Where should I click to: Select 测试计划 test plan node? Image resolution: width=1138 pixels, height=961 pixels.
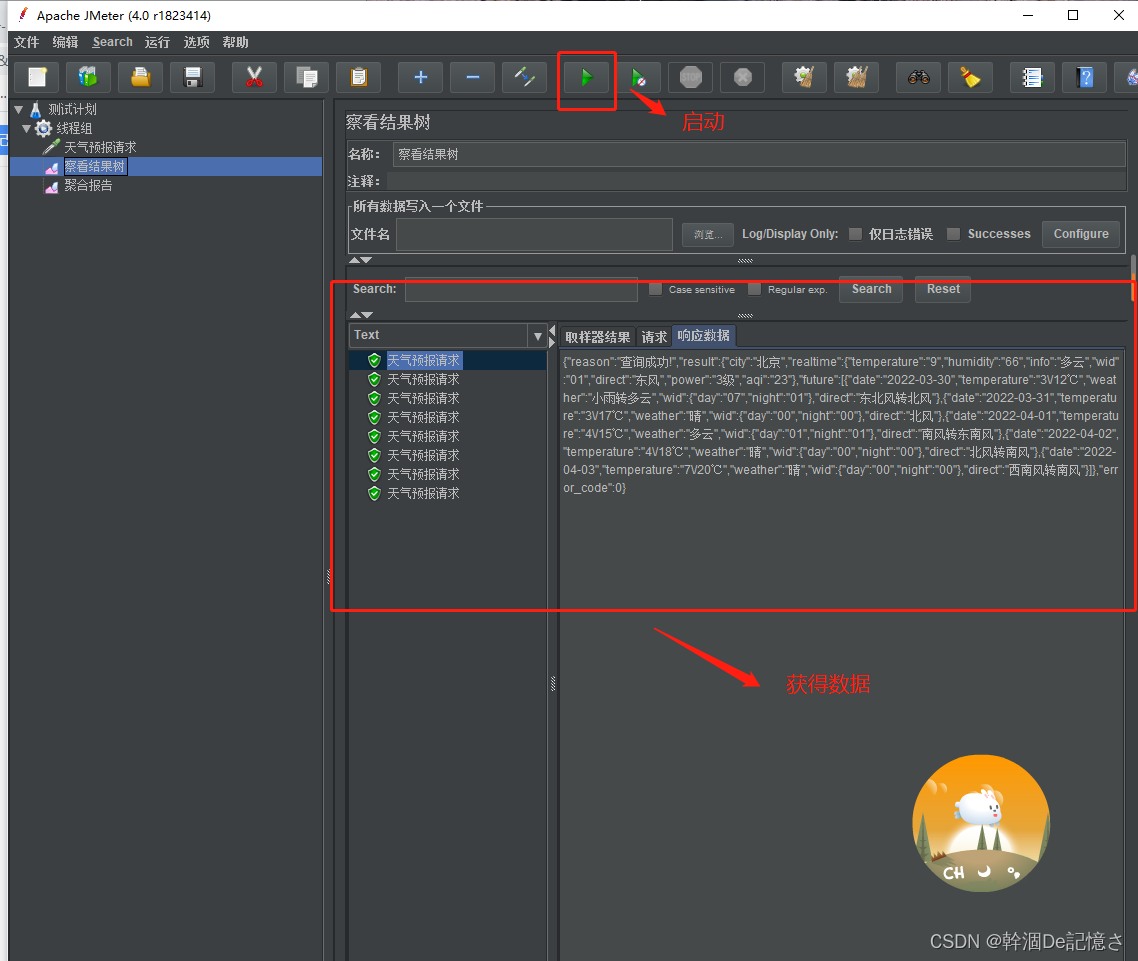(72, 110)
